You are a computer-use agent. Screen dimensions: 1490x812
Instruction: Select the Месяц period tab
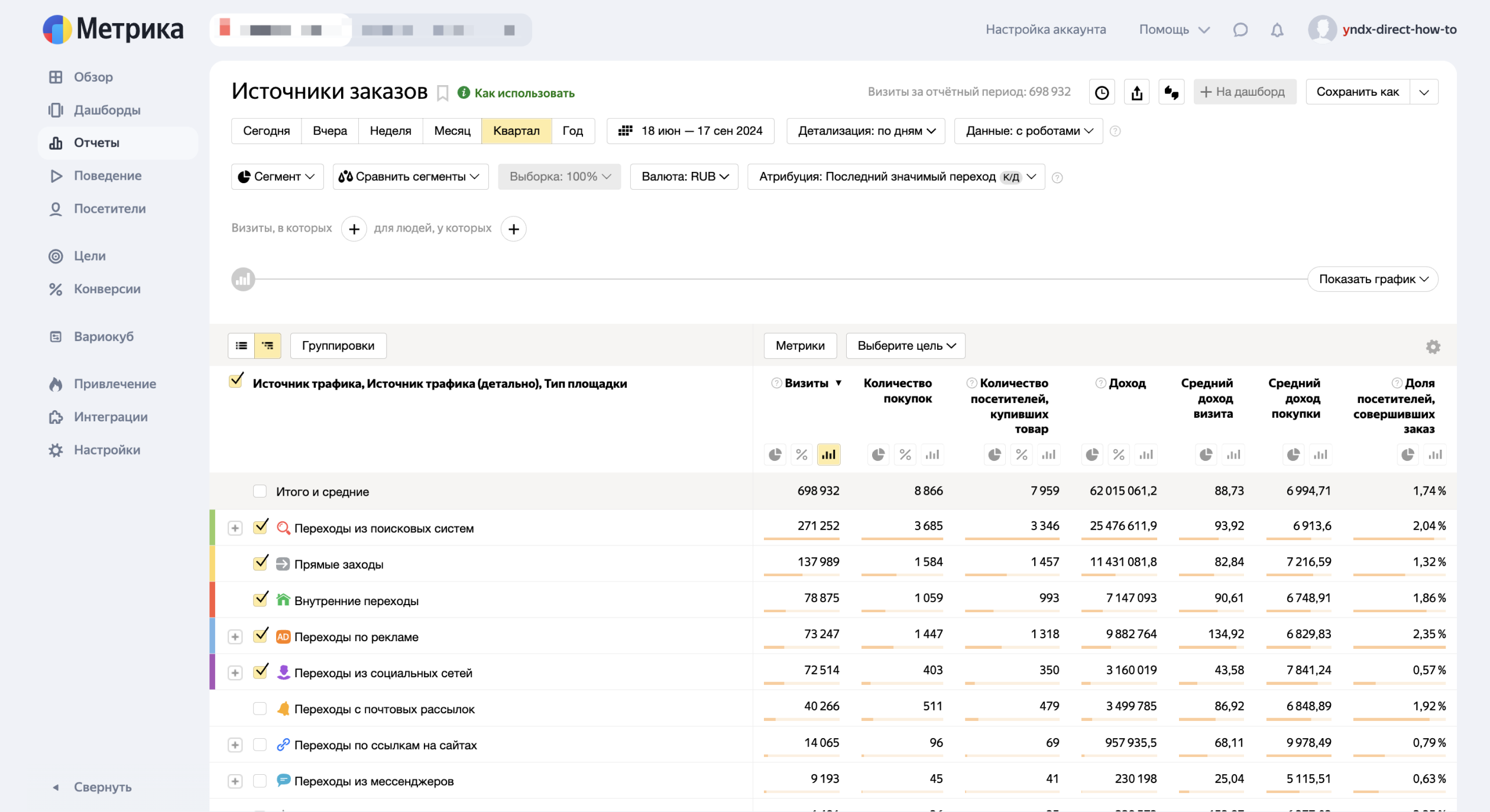pyautogui.click(x=452, y=131)
